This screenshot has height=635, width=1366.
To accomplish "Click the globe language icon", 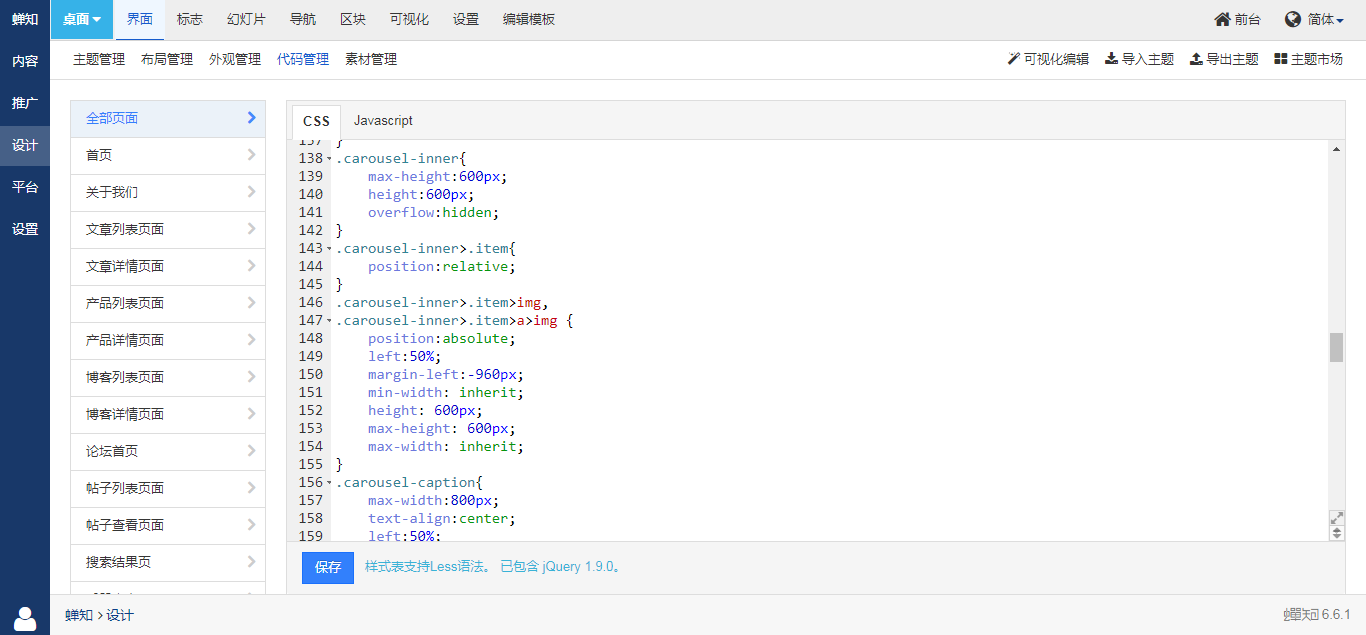I will point(1293,20).
